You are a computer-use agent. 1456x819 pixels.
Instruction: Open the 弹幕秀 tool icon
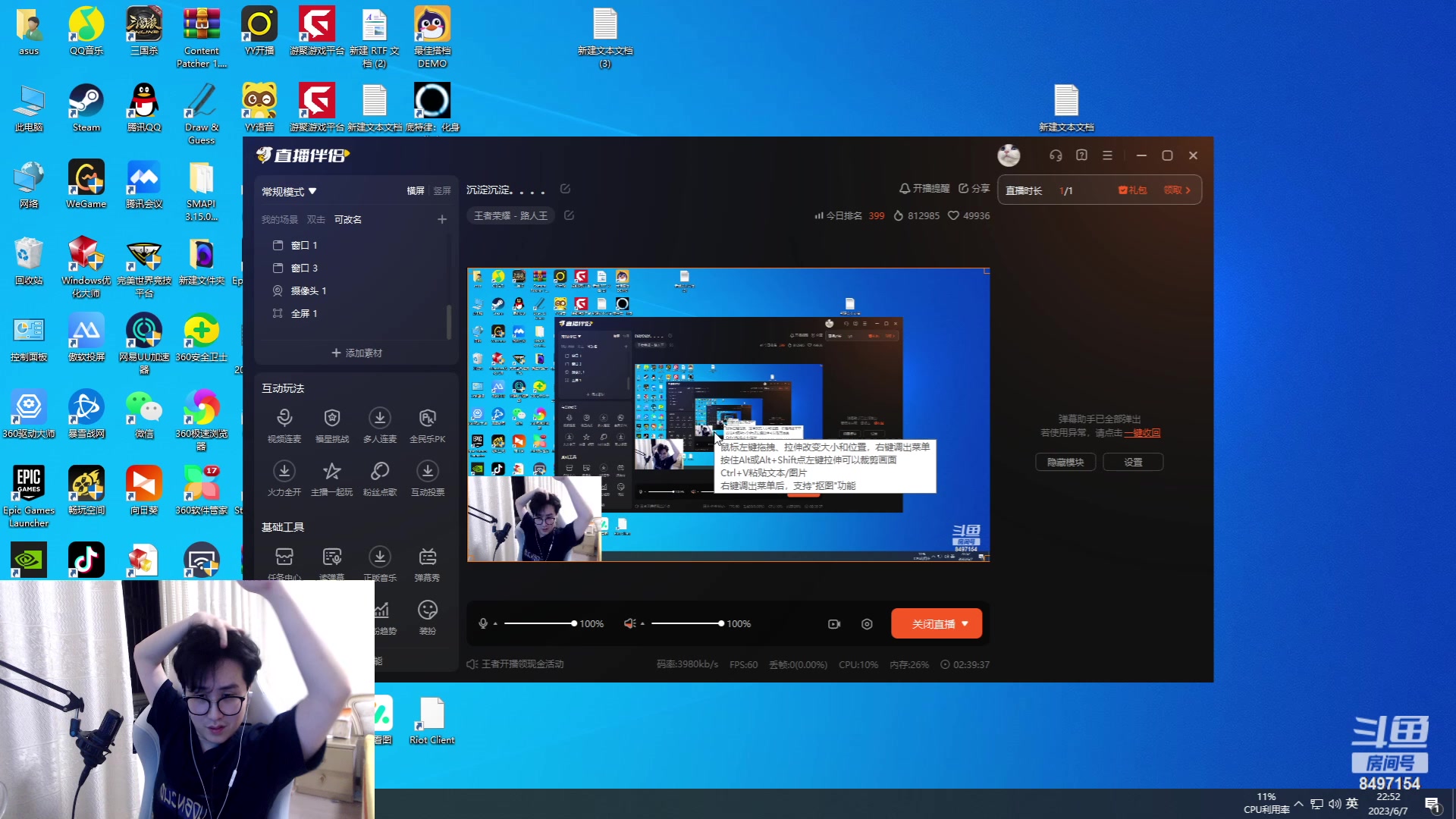click(x=428, y=557)
